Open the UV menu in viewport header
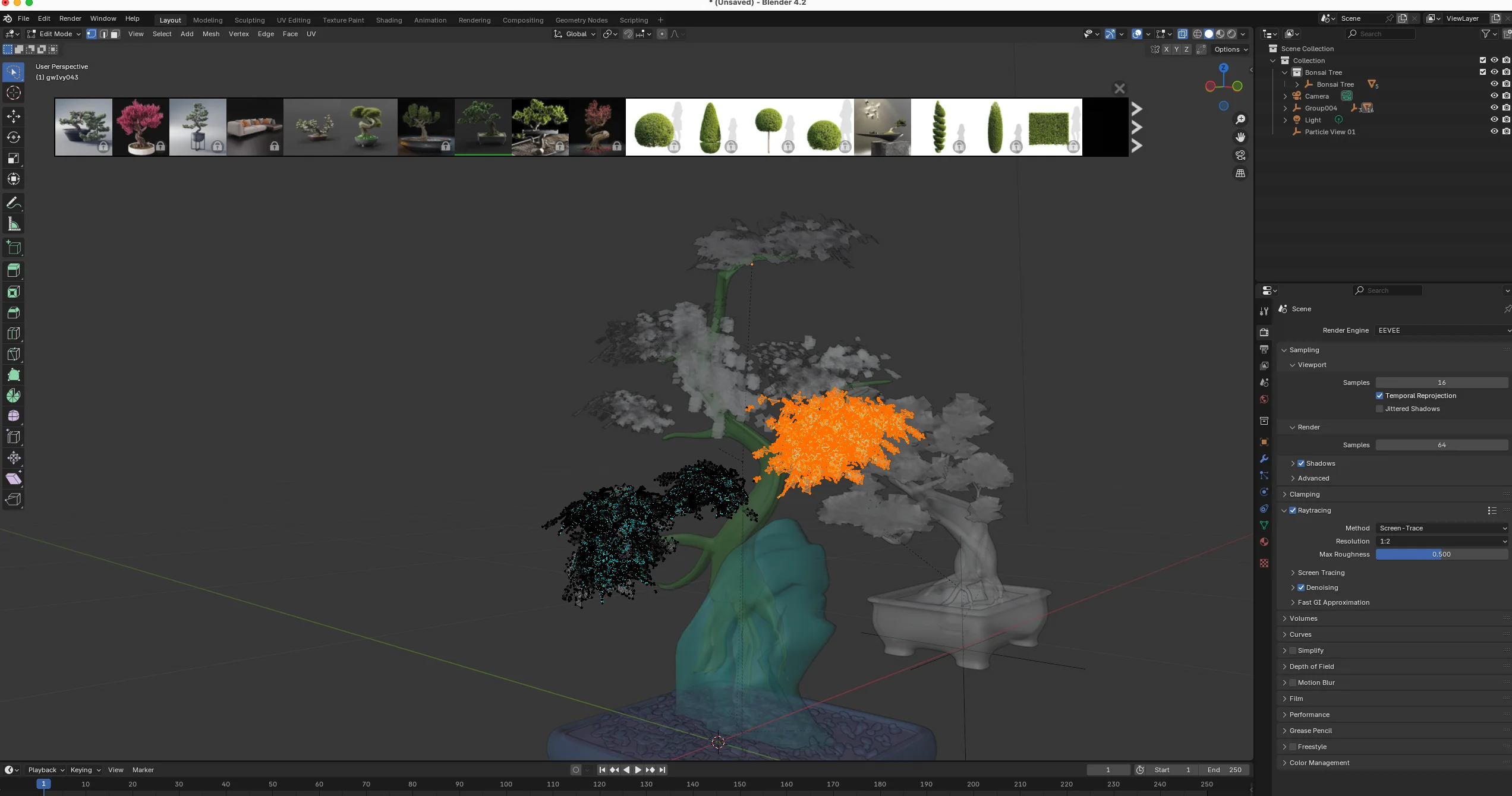 point(311,34)
